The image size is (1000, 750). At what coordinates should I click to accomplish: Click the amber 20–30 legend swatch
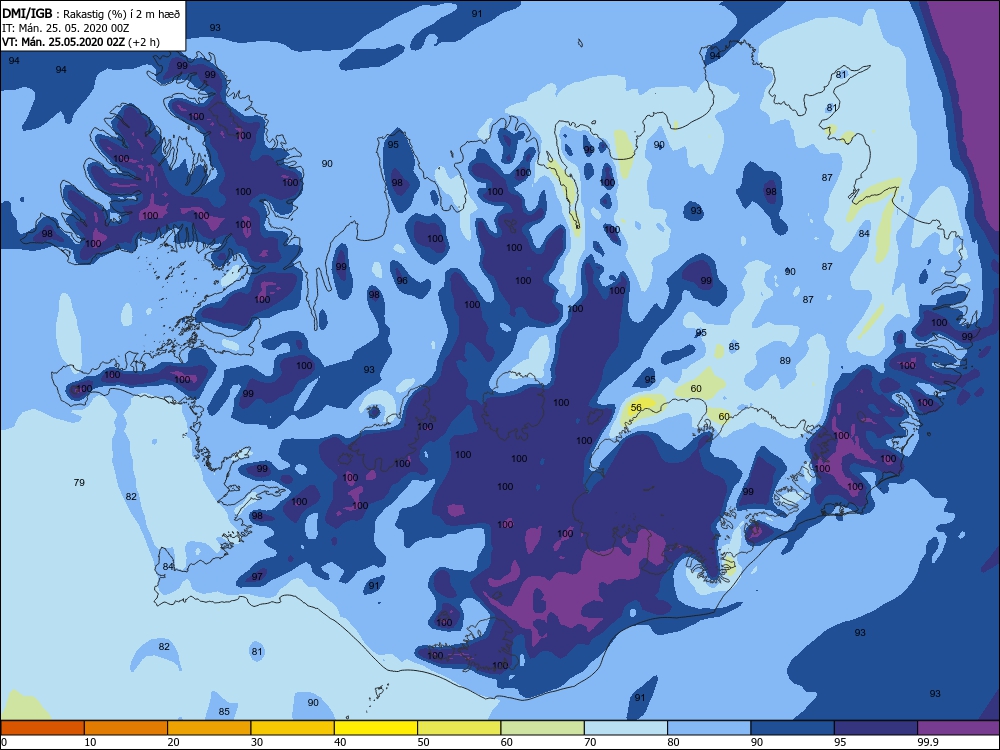pos(209,728)
